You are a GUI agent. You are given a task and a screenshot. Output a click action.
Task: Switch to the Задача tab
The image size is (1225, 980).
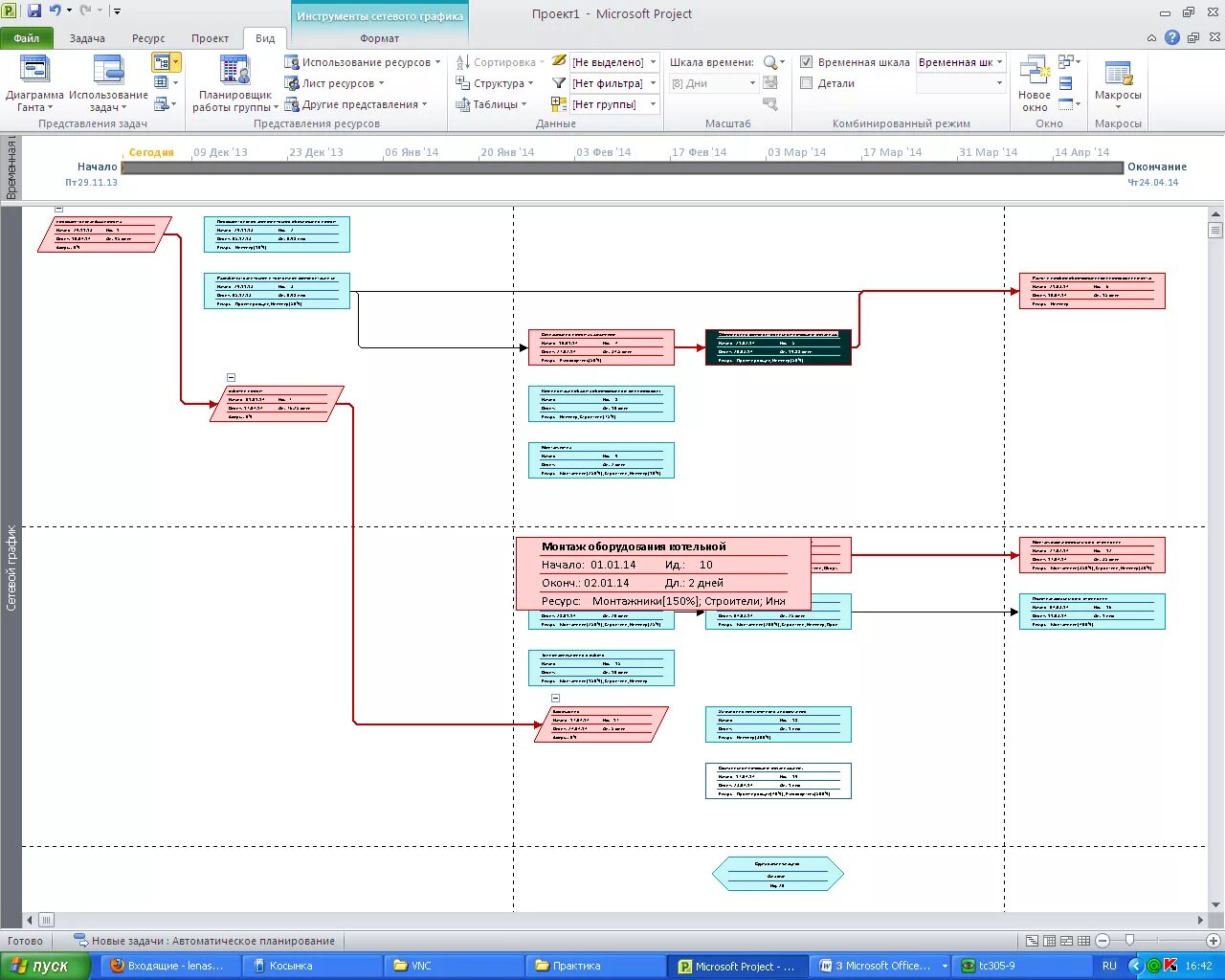coord(87,38)
